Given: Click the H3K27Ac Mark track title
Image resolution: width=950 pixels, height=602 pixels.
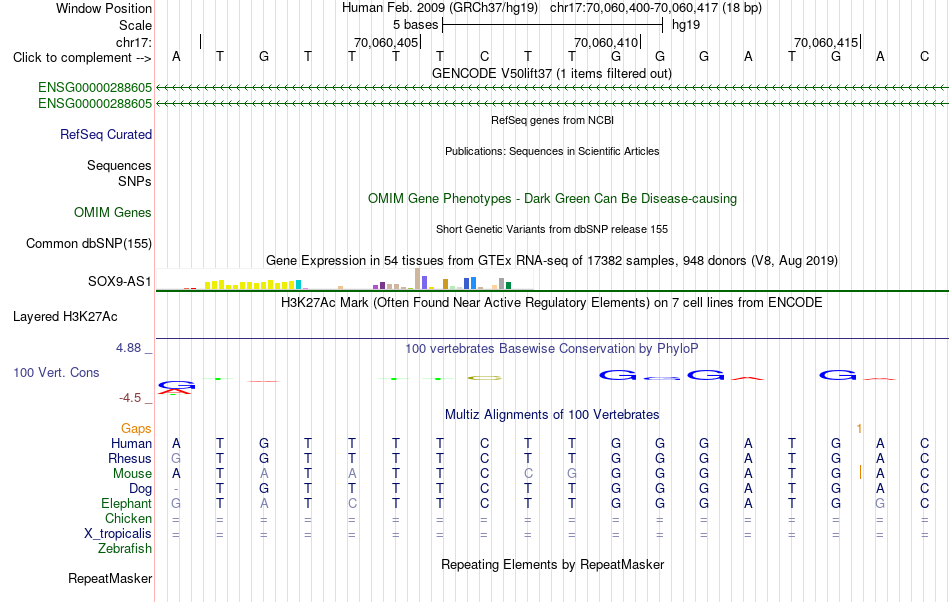Looking at the screenshot, I should coord(552,302).
